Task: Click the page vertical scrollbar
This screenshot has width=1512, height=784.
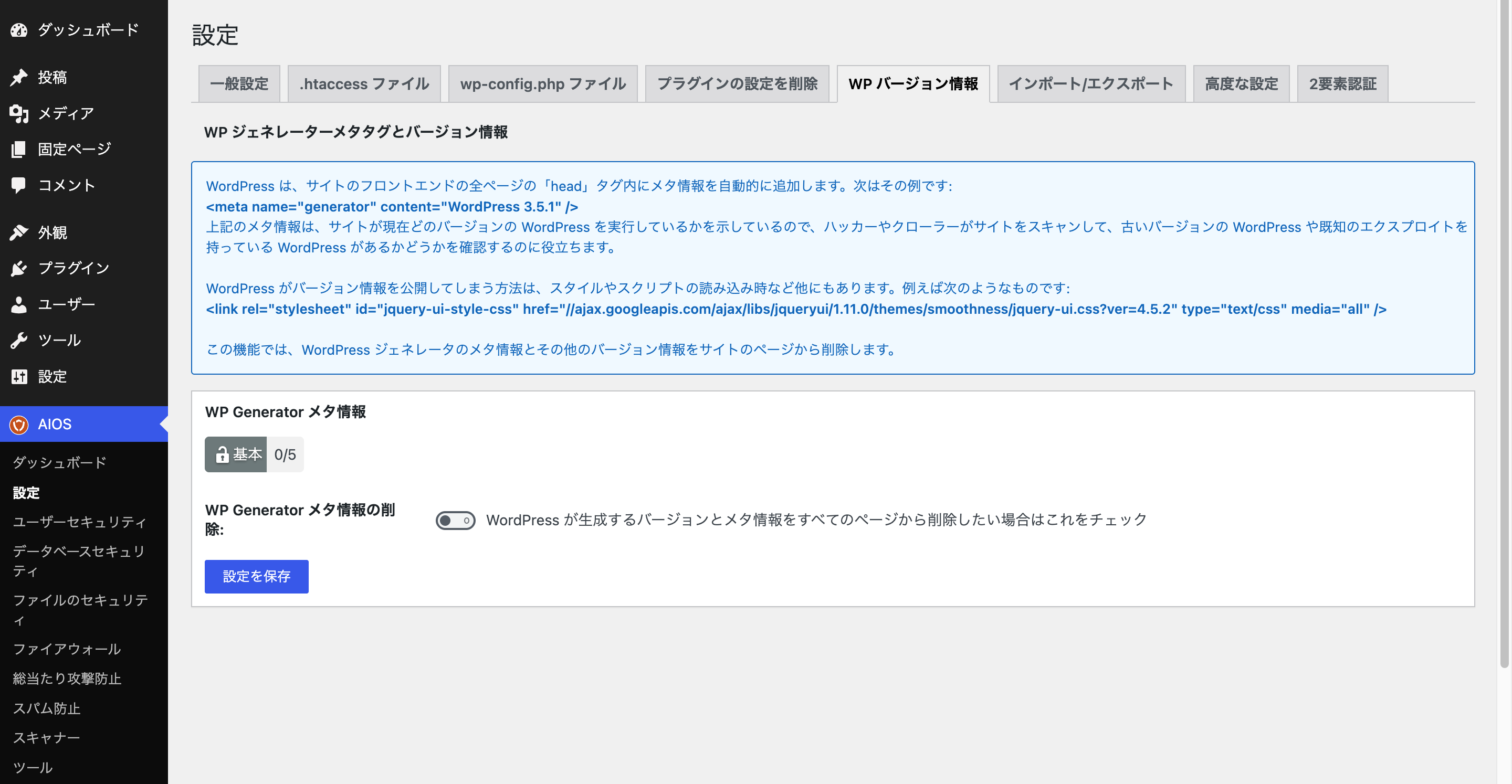Action: [x=1504, y=334]
